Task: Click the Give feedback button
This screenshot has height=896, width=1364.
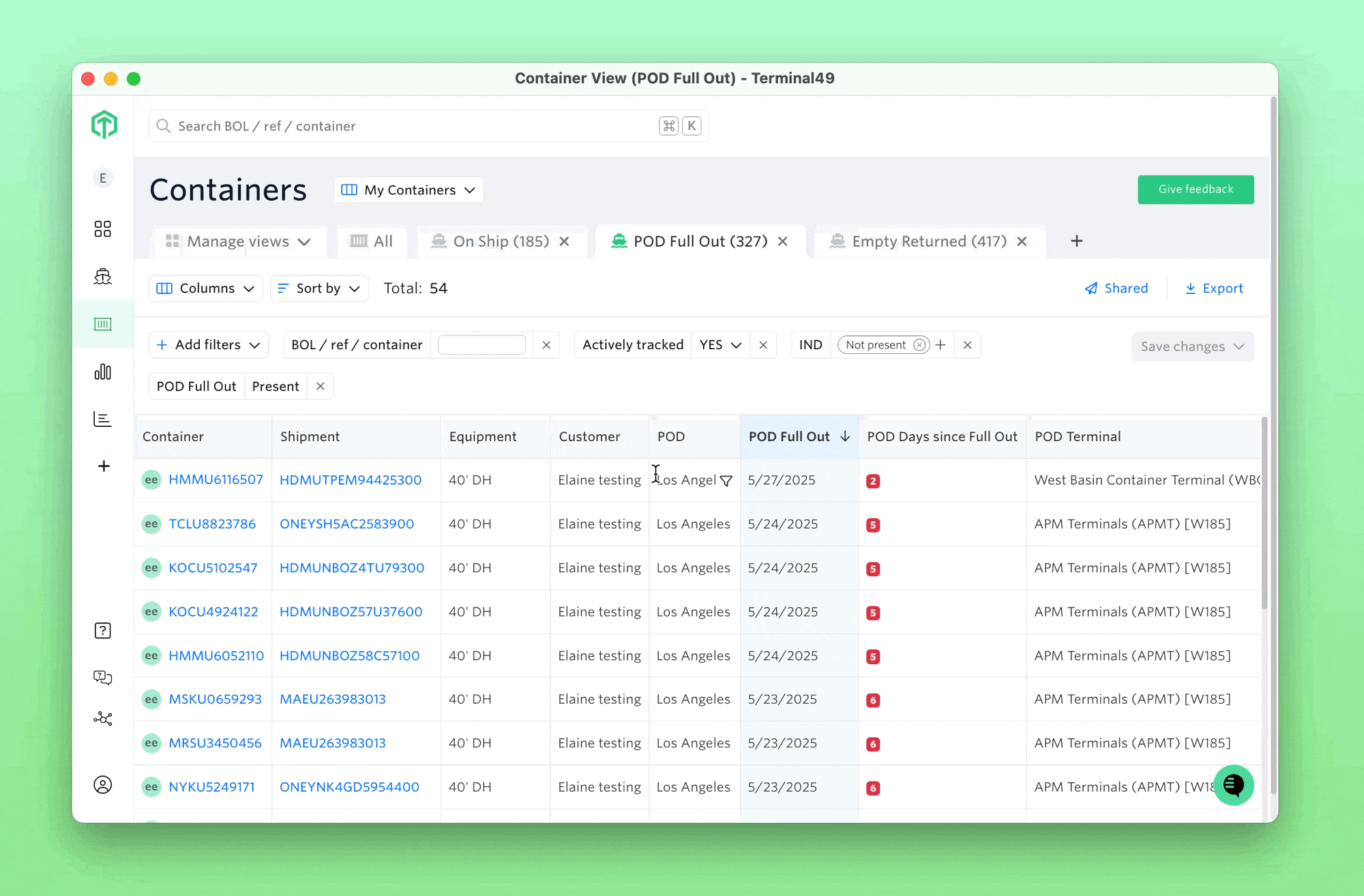Action: click(x=1195, y=190)
